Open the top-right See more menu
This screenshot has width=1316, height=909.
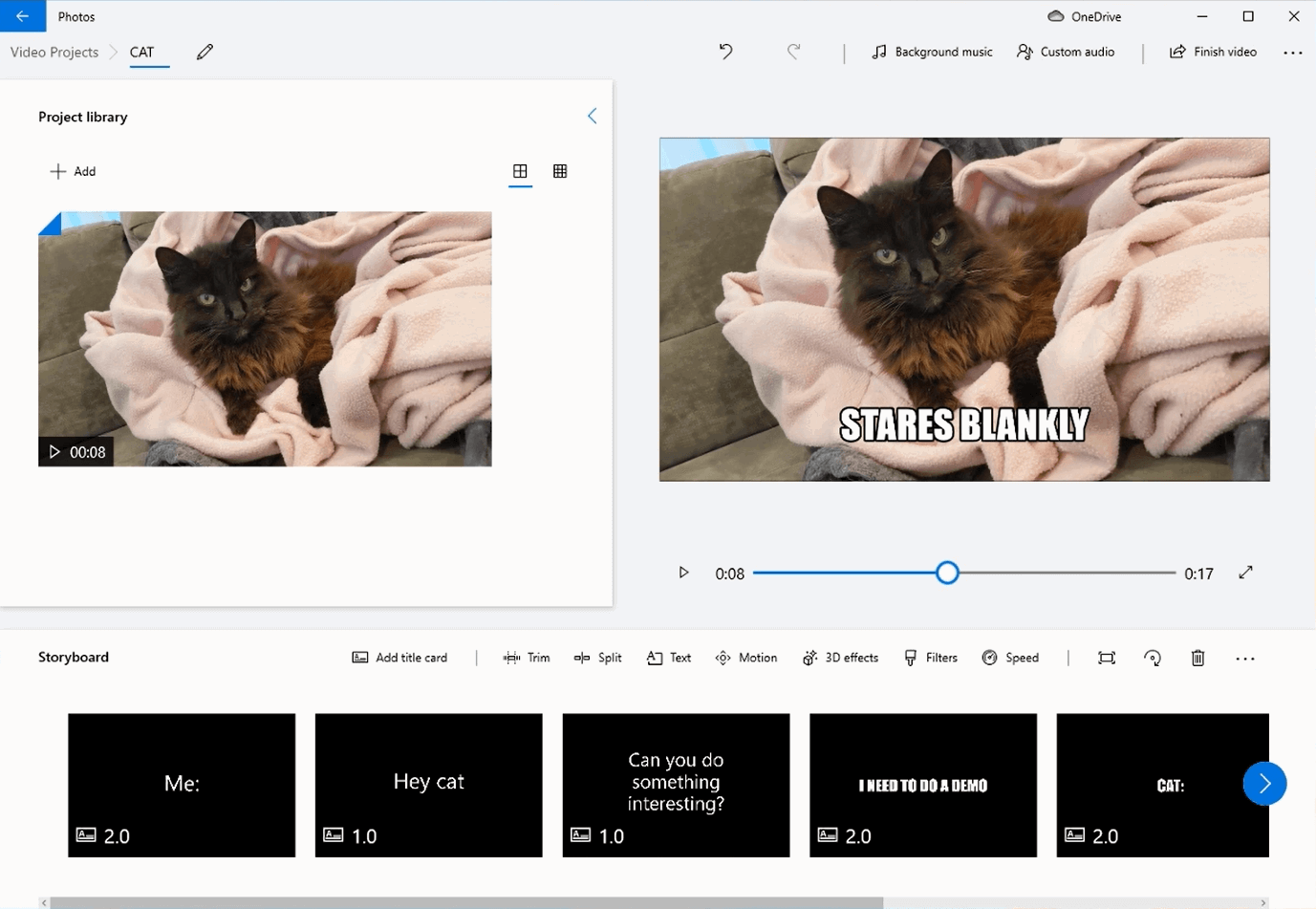click(1293, 53)
